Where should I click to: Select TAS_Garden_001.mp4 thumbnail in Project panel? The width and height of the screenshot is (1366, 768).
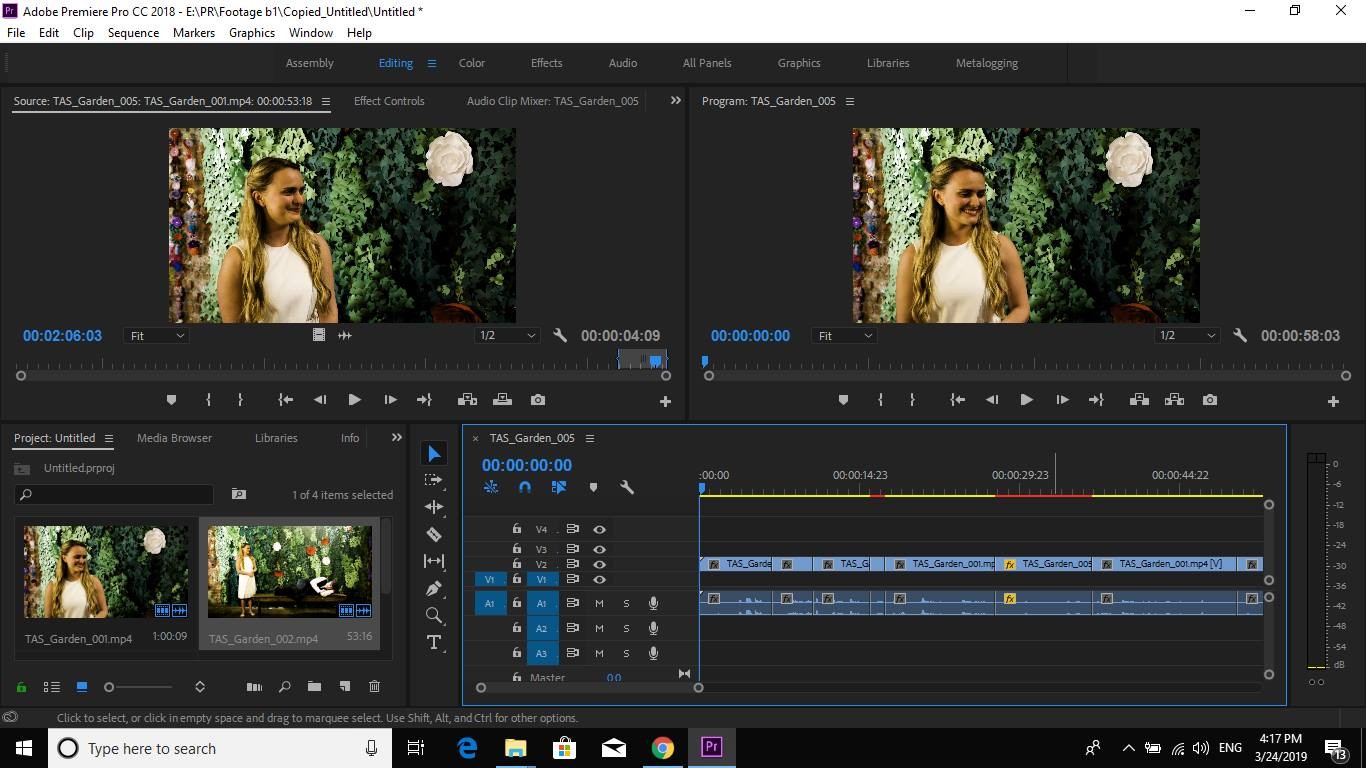pyautogui.click(x=106, y=572)
